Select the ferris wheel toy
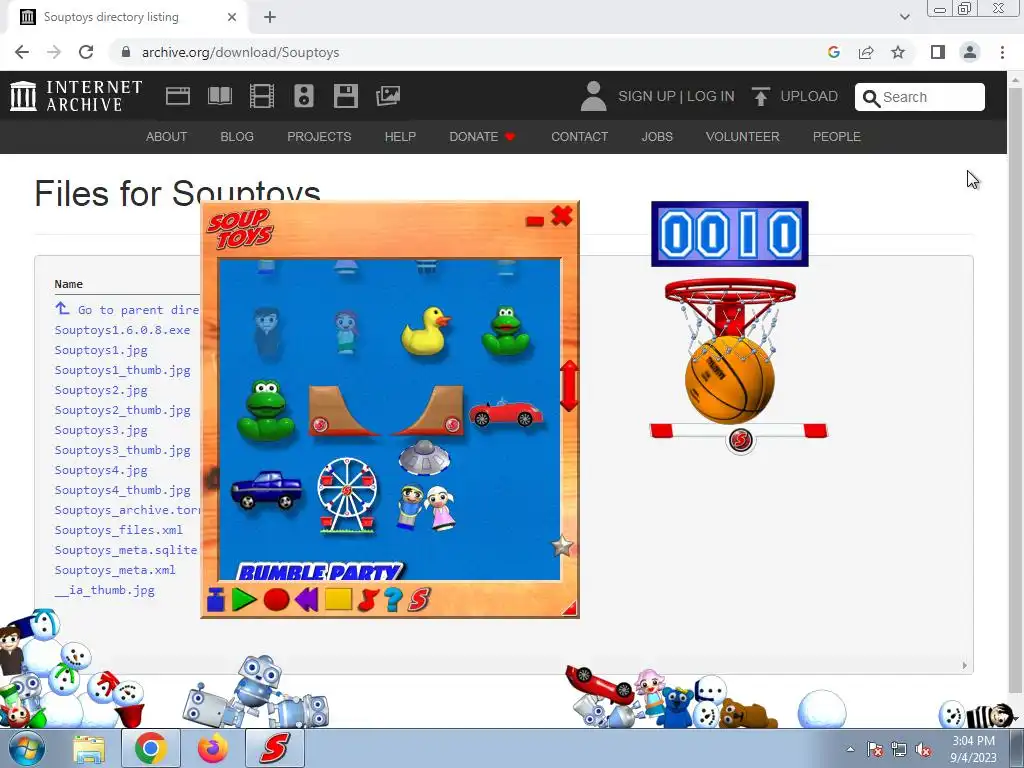The width and height of the screenshot is (1024, 768). (347, 496)
